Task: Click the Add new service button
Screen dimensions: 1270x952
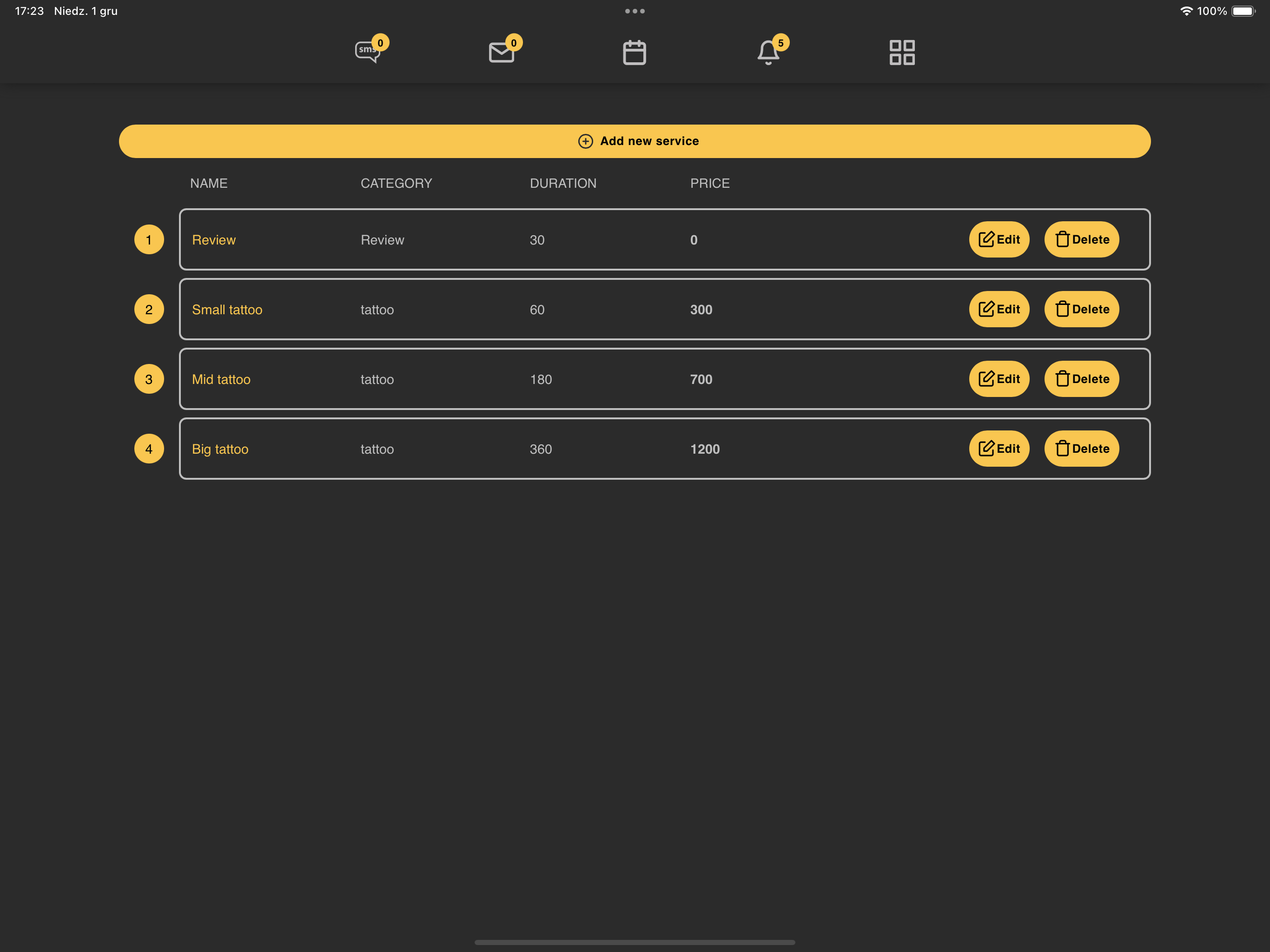Action: 635,141
